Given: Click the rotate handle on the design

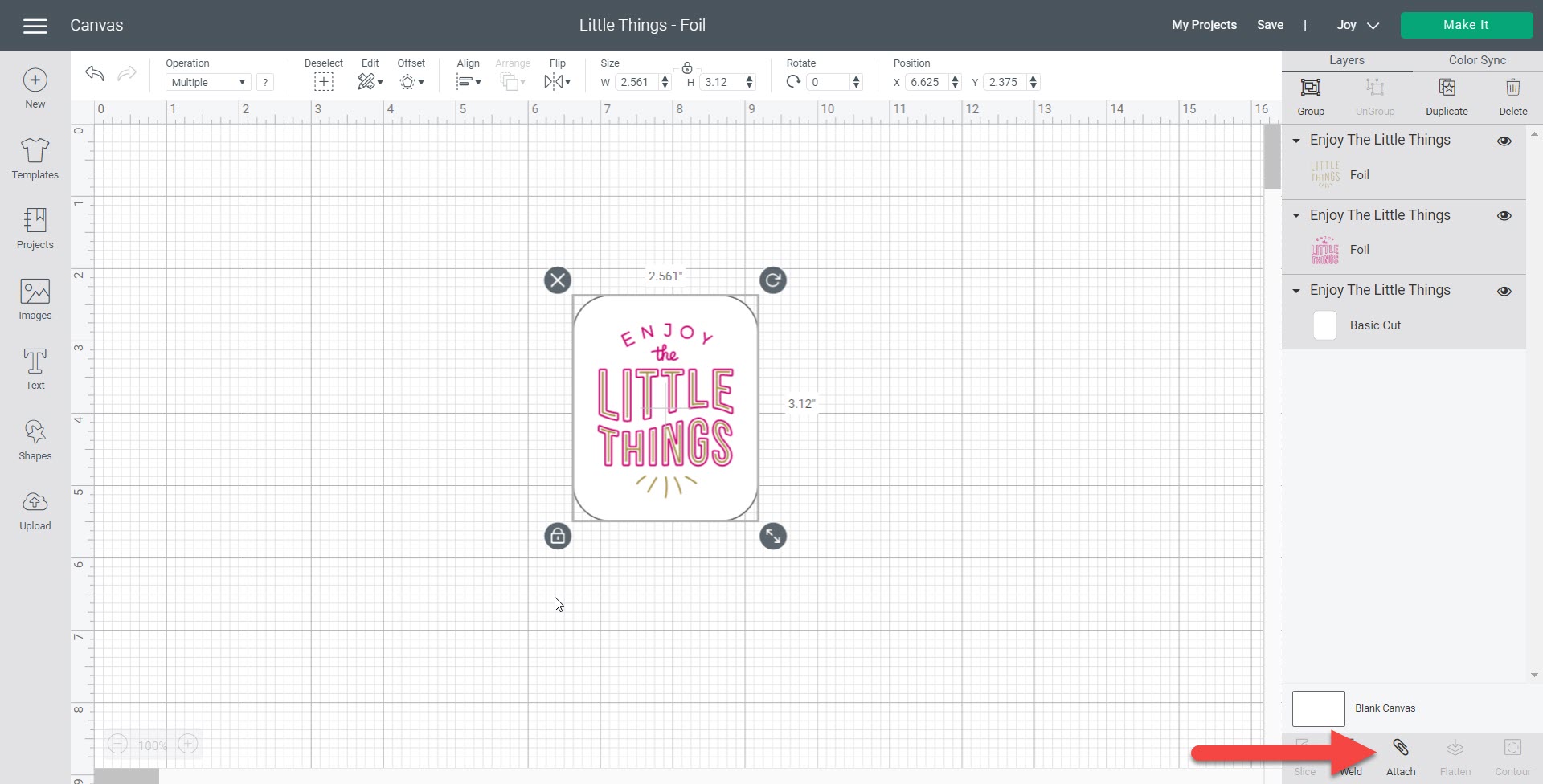Looking at the screenshot, I should point(772,280).
